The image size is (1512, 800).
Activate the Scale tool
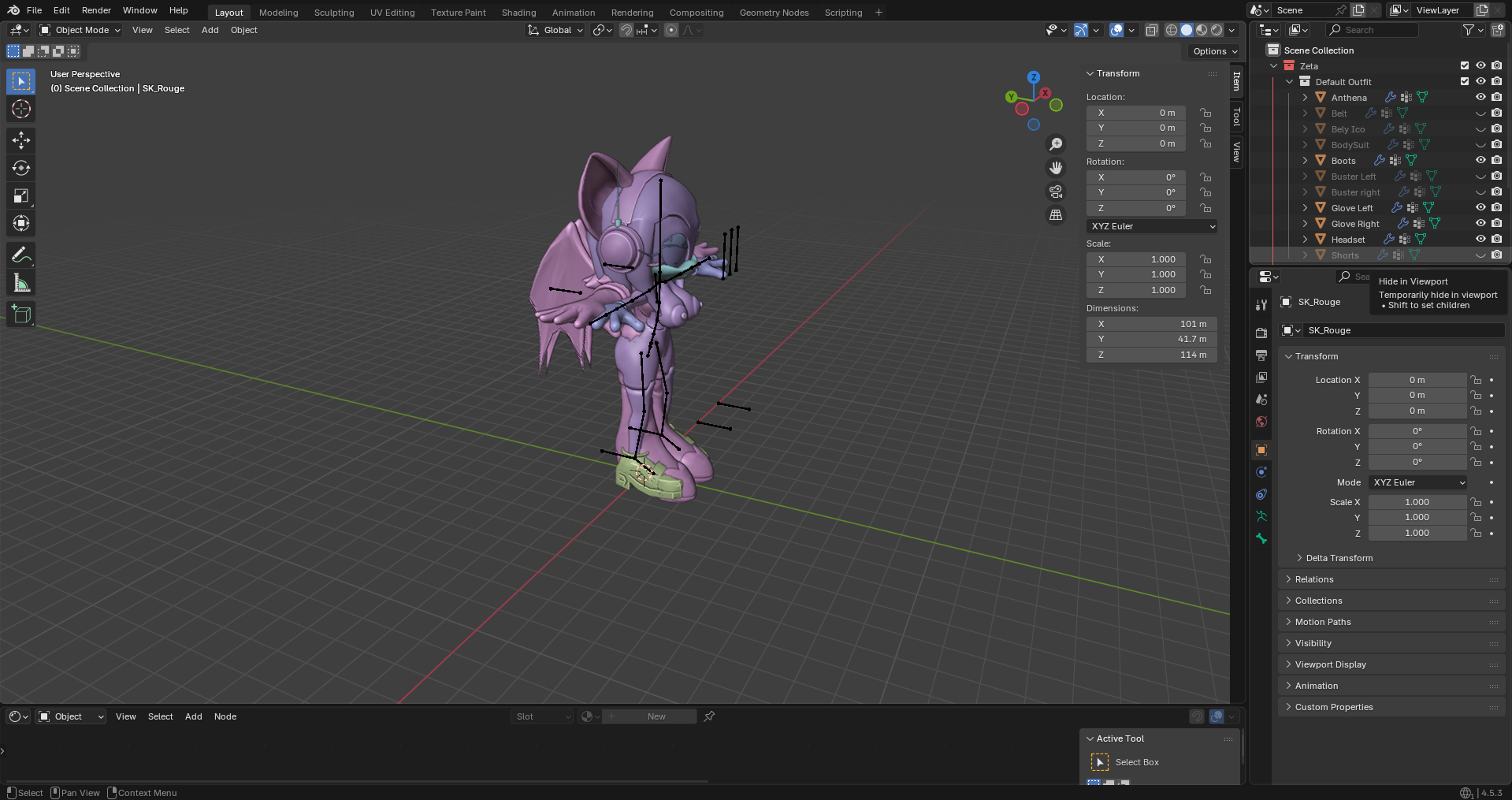click(21, 195)
